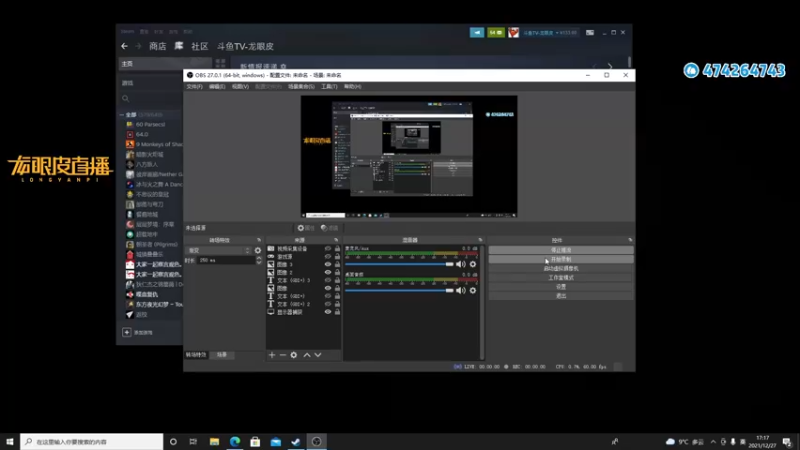Open 麦克风/Aux audio settings gear
Viewport: 800px width, 450px height.
tap(473, 264)
